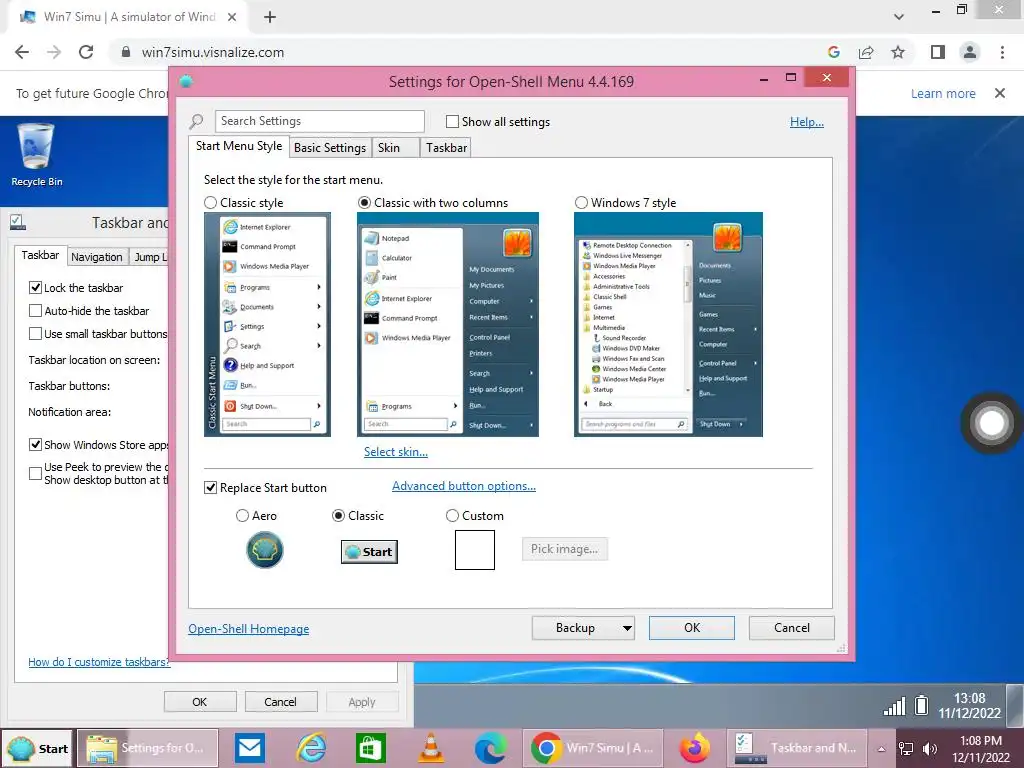Enable Use Peek to preview checkbox
The width and height of the screenshot is (1024, 768).
pos(35,473)
